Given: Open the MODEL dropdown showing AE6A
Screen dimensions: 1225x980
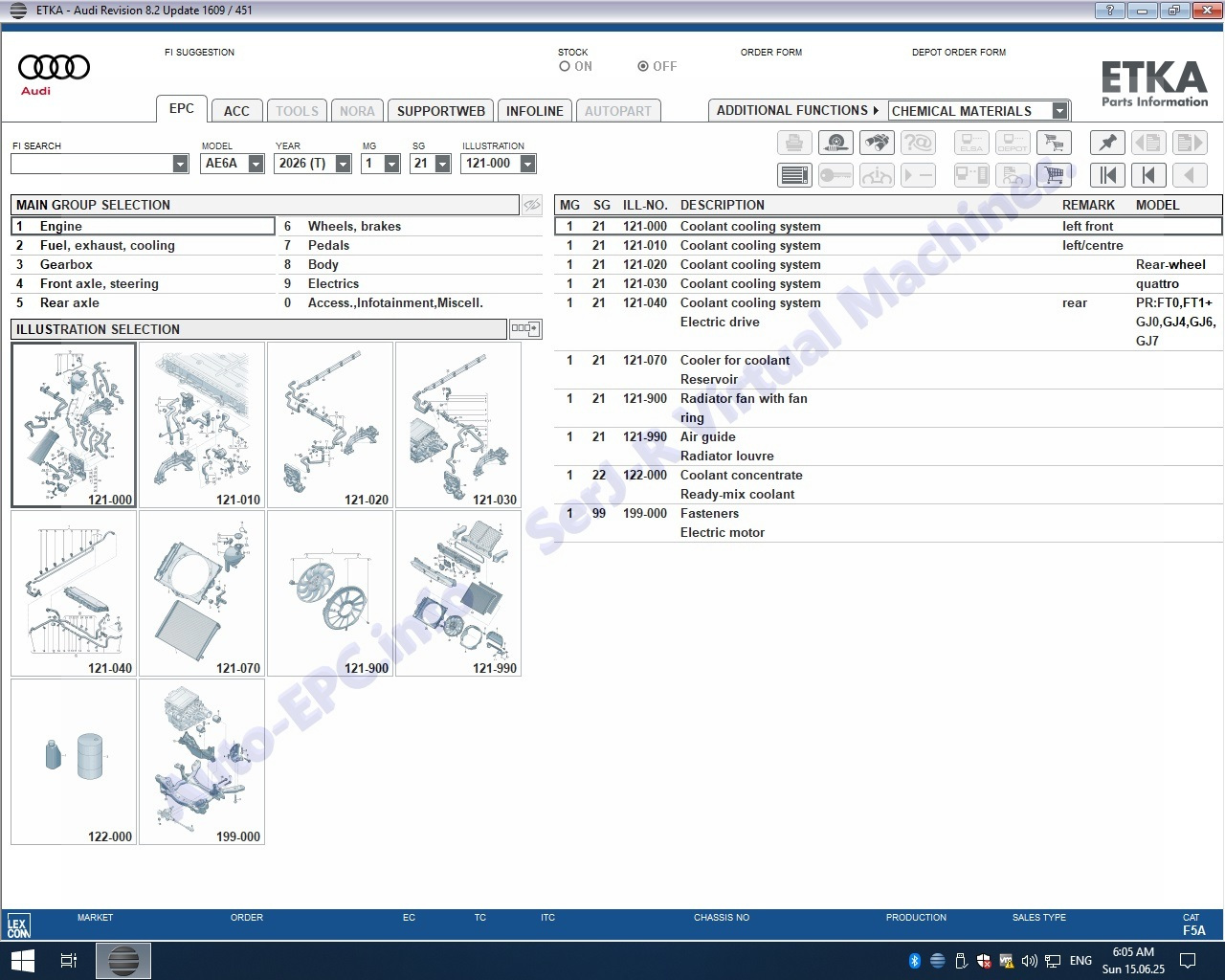Looking at the screenshot, I should point(256,164).
